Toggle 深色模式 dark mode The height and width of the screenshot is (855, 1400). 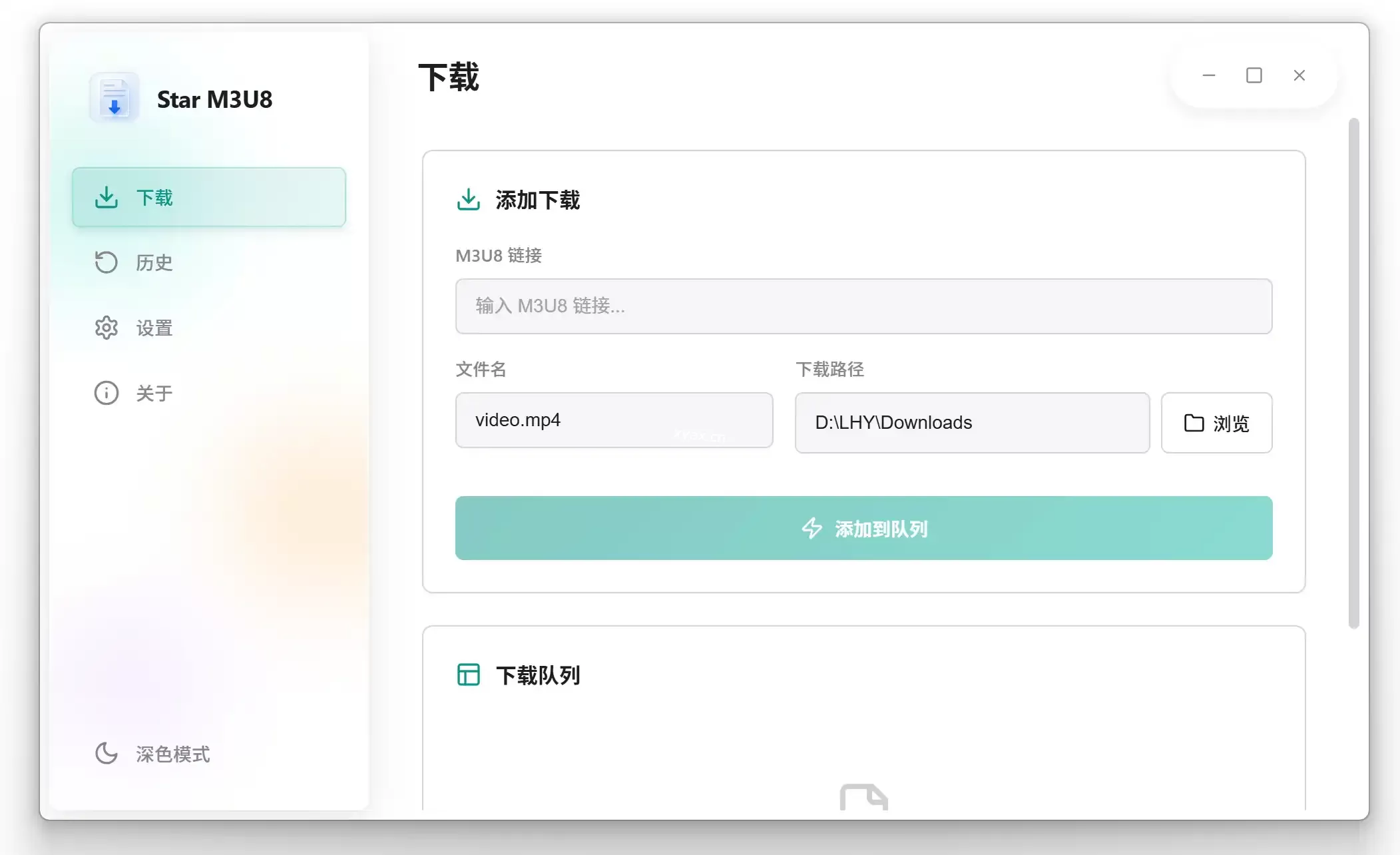[172, 754]
